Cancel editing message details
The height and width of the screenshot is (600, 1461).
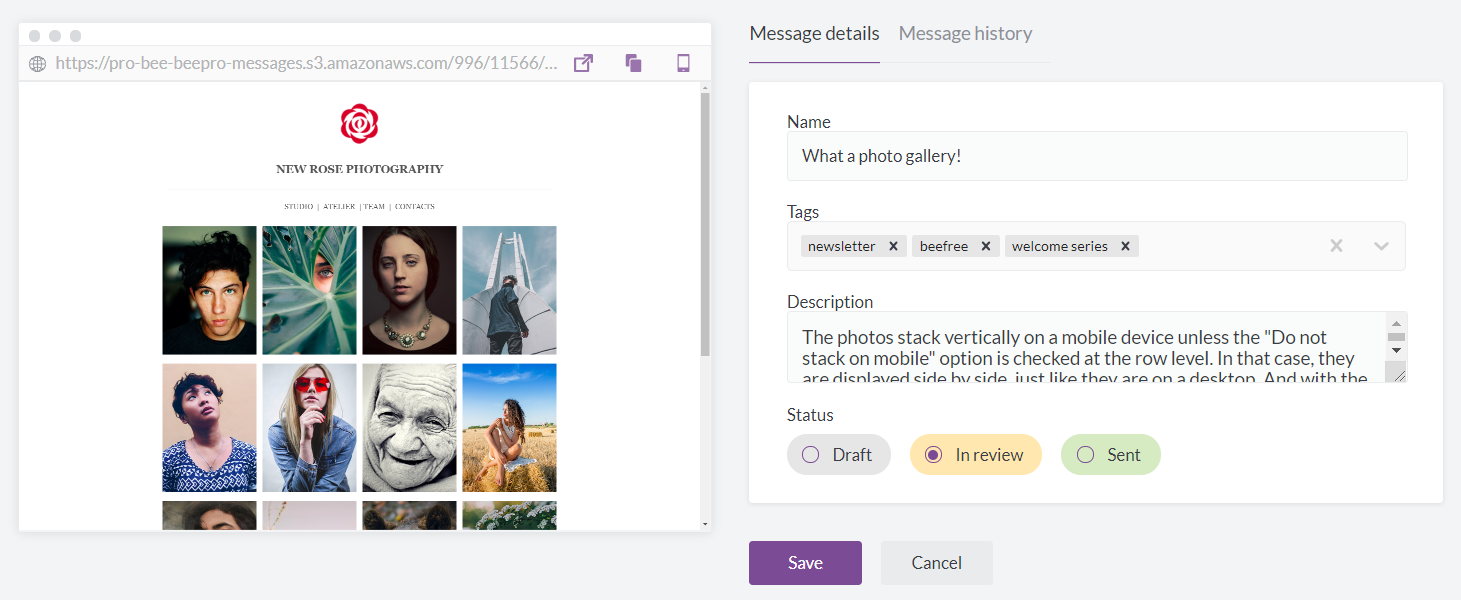pyautogui.click(x=937, y=563)
